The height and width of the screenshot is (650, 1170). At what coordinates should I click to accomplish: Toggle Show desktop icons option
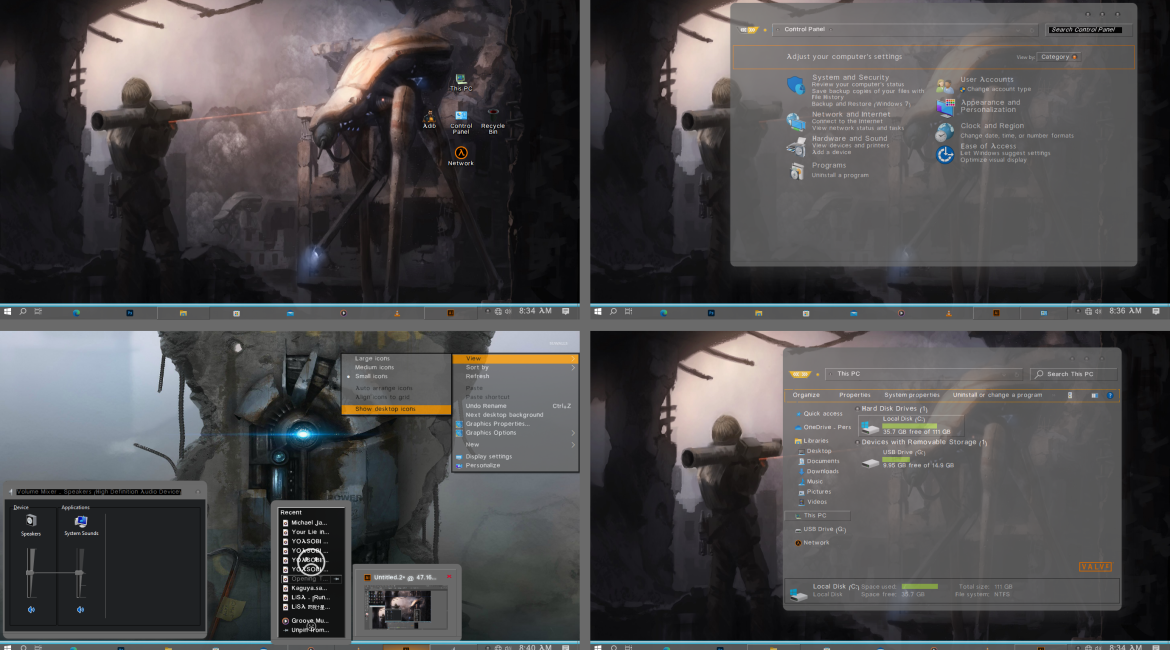coord(385,408)
